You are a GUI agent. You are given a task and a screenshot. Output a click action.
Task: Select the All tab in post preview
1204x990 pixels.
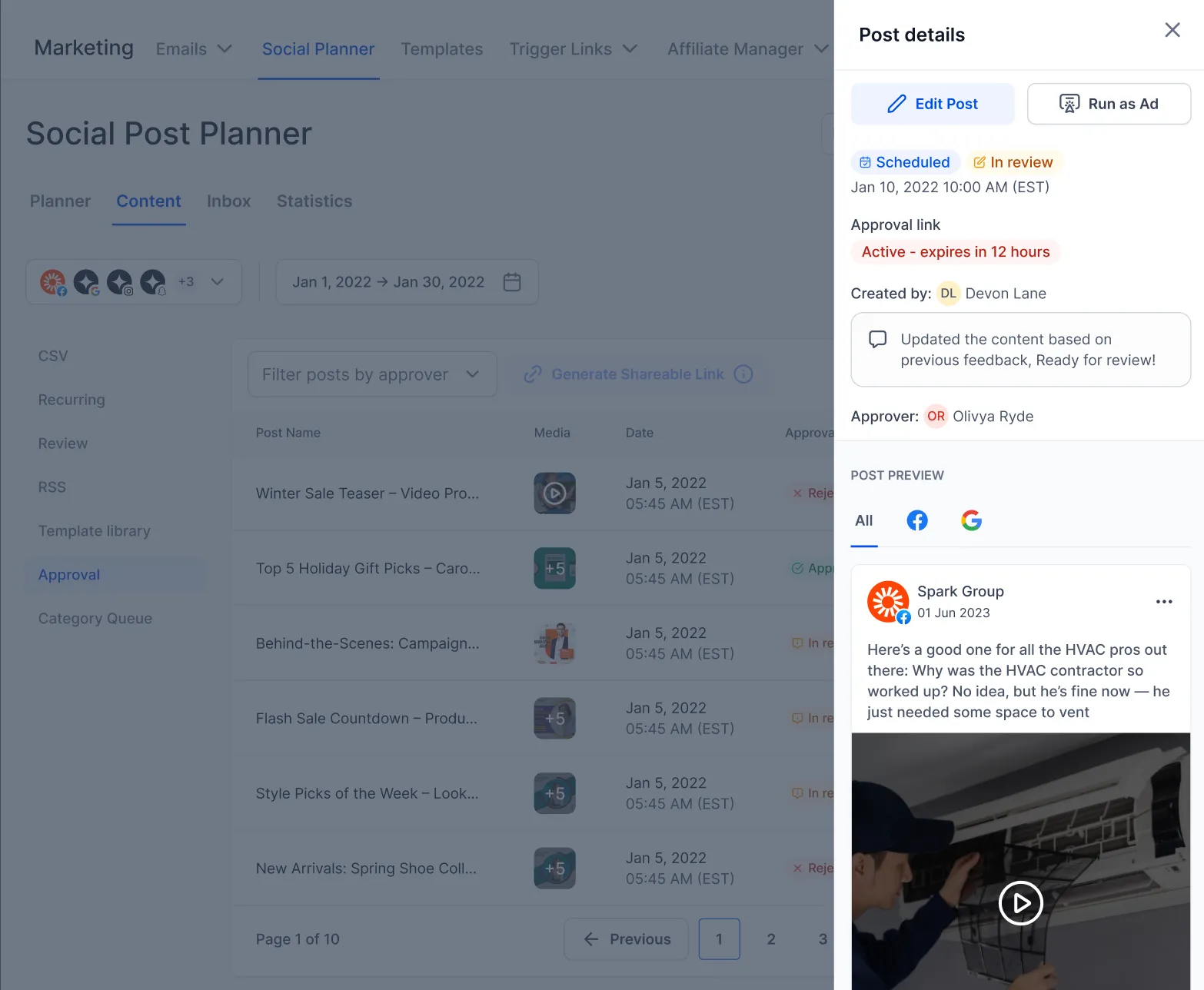tap(863, 520)
